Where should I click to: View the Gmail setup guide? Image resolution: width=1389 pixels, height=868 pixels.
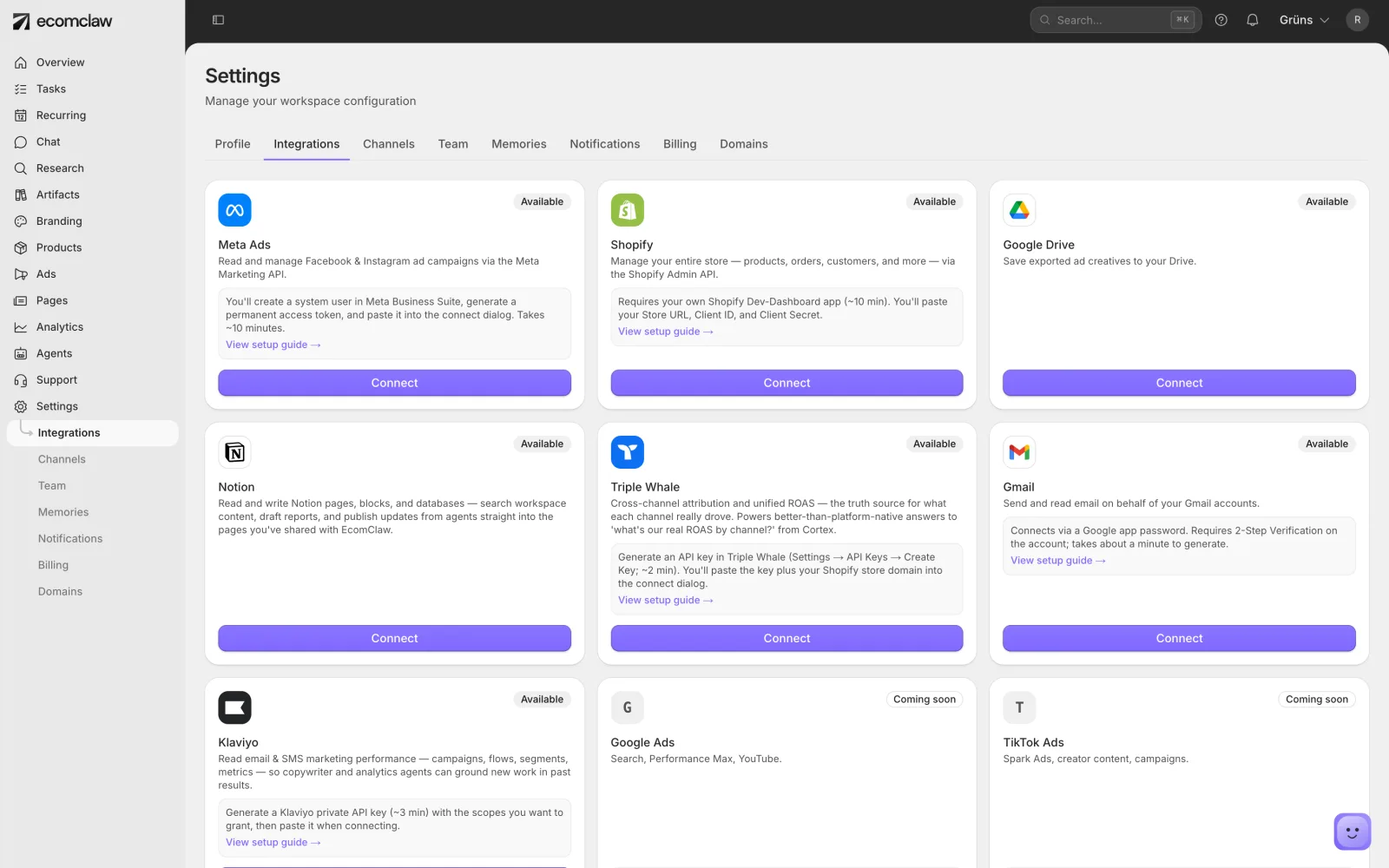(x=1058, y=561)
